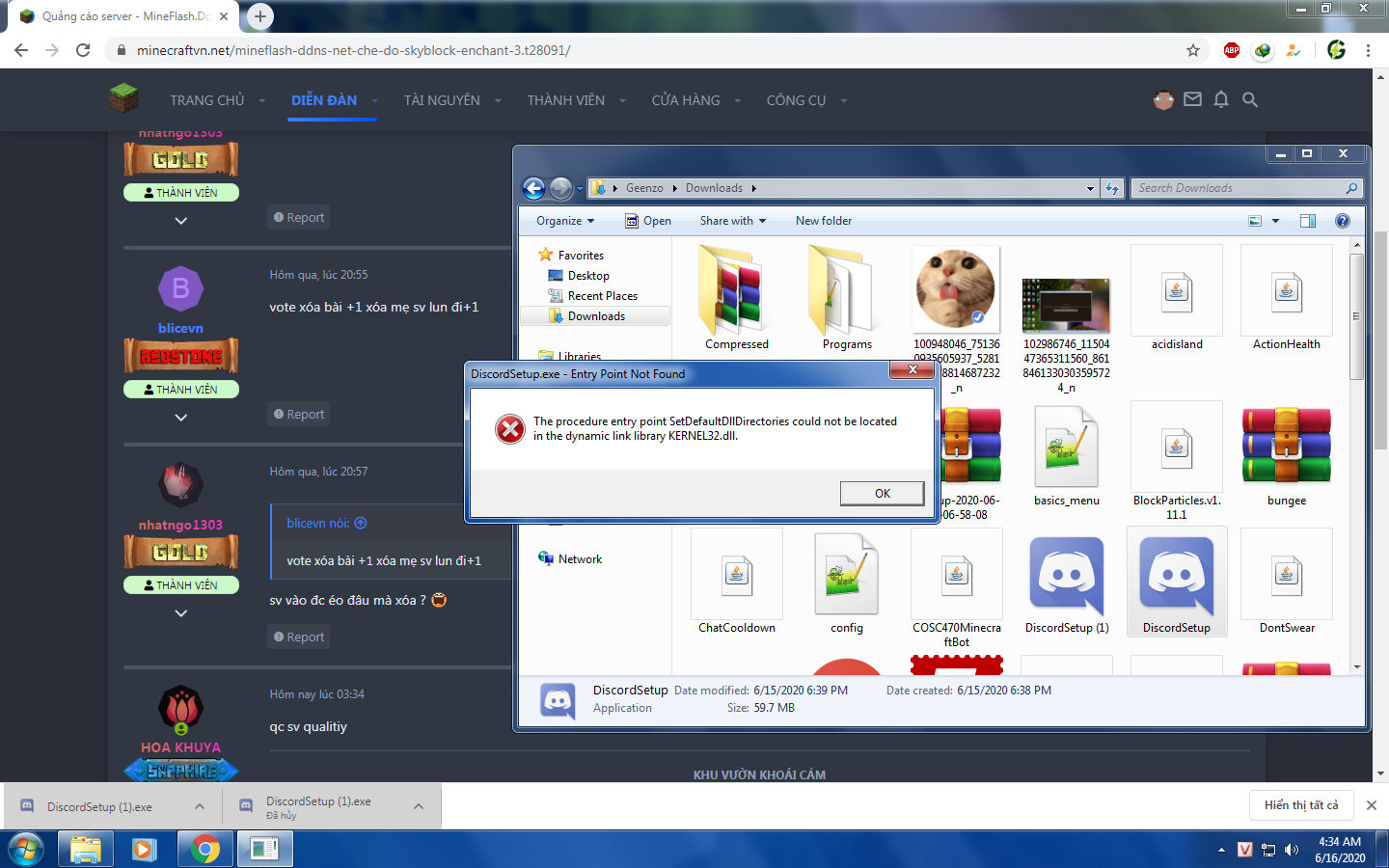
Task: Open the DIỄN ĐÀN menu item
Action: click(x=324, y=100)
